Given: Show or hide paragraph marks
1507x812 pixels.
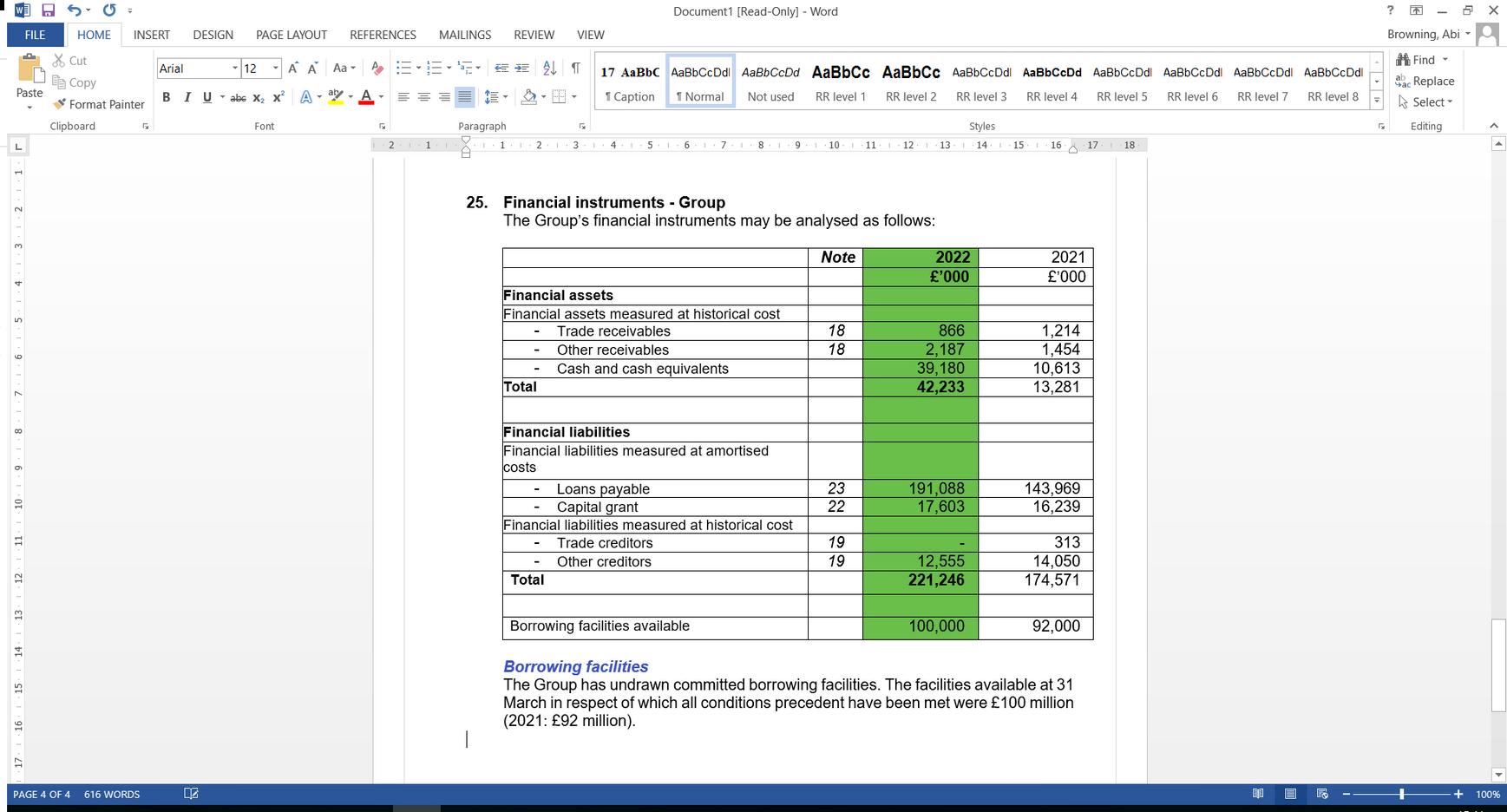Looking at the screenshot, I should [x=575, y=69].
